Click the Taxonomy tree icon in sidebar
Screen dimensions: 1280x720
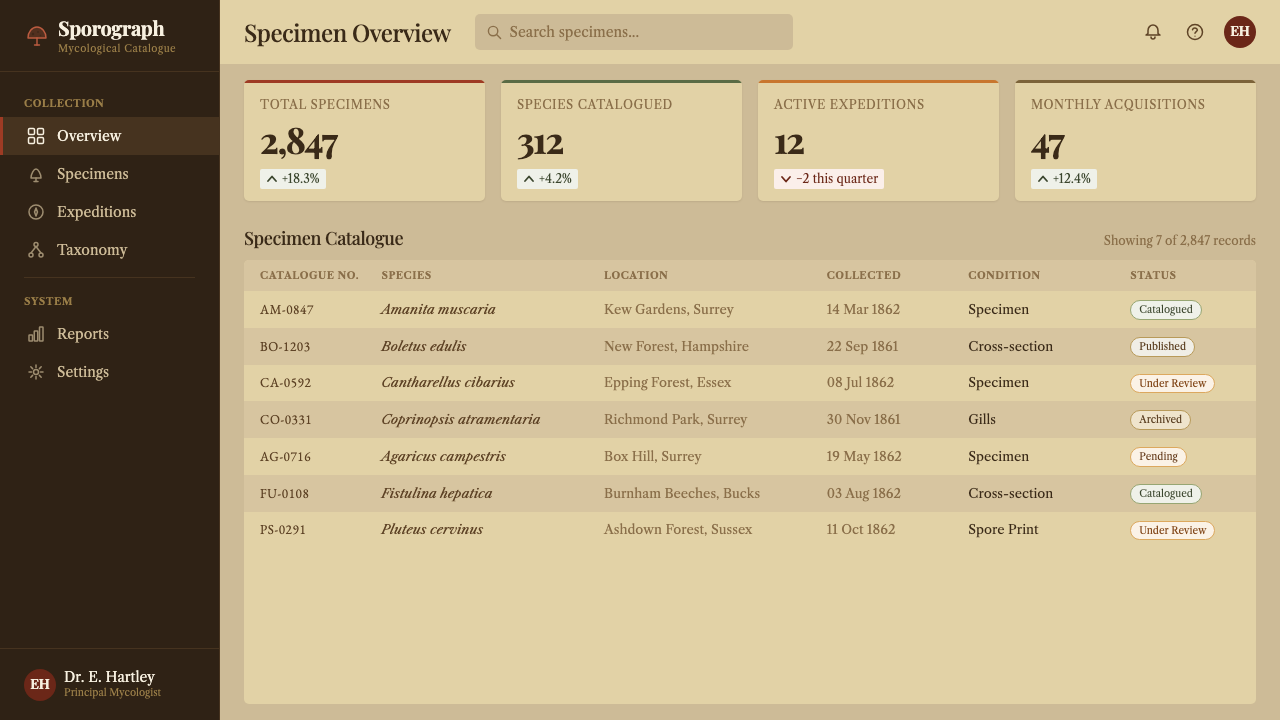tap(36, 250)
